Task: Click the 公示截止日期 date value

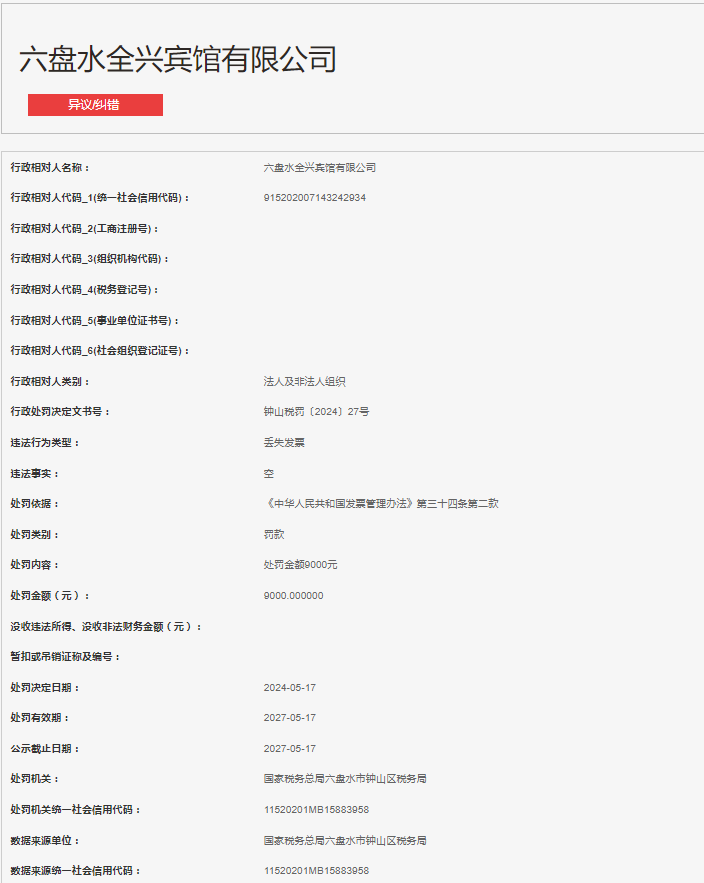Action: pos(289,748)
